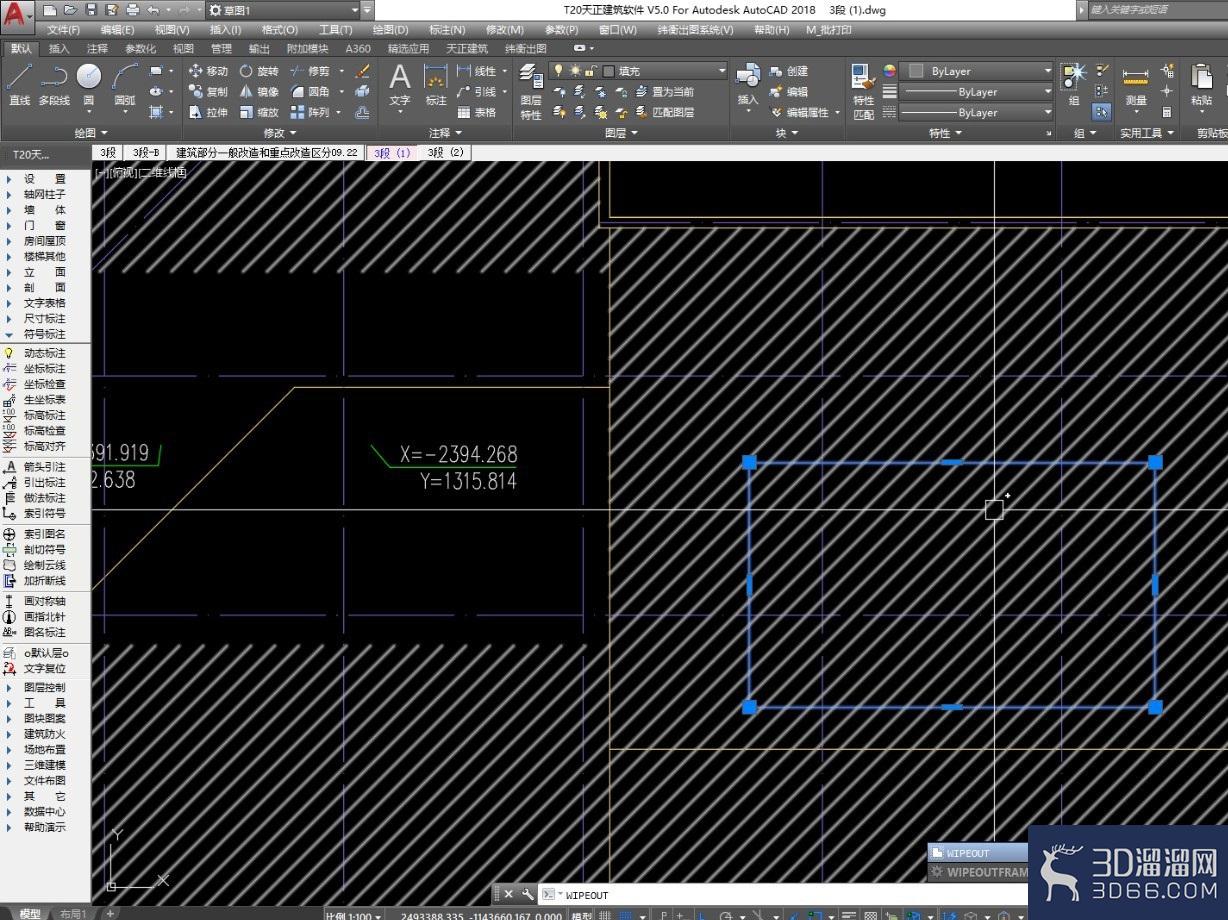Viewport: 1228px width, 920px height.
Task: Click 置为当前 (Make Current) layer button
Action: pyautogui.click(x=666, y=92)
